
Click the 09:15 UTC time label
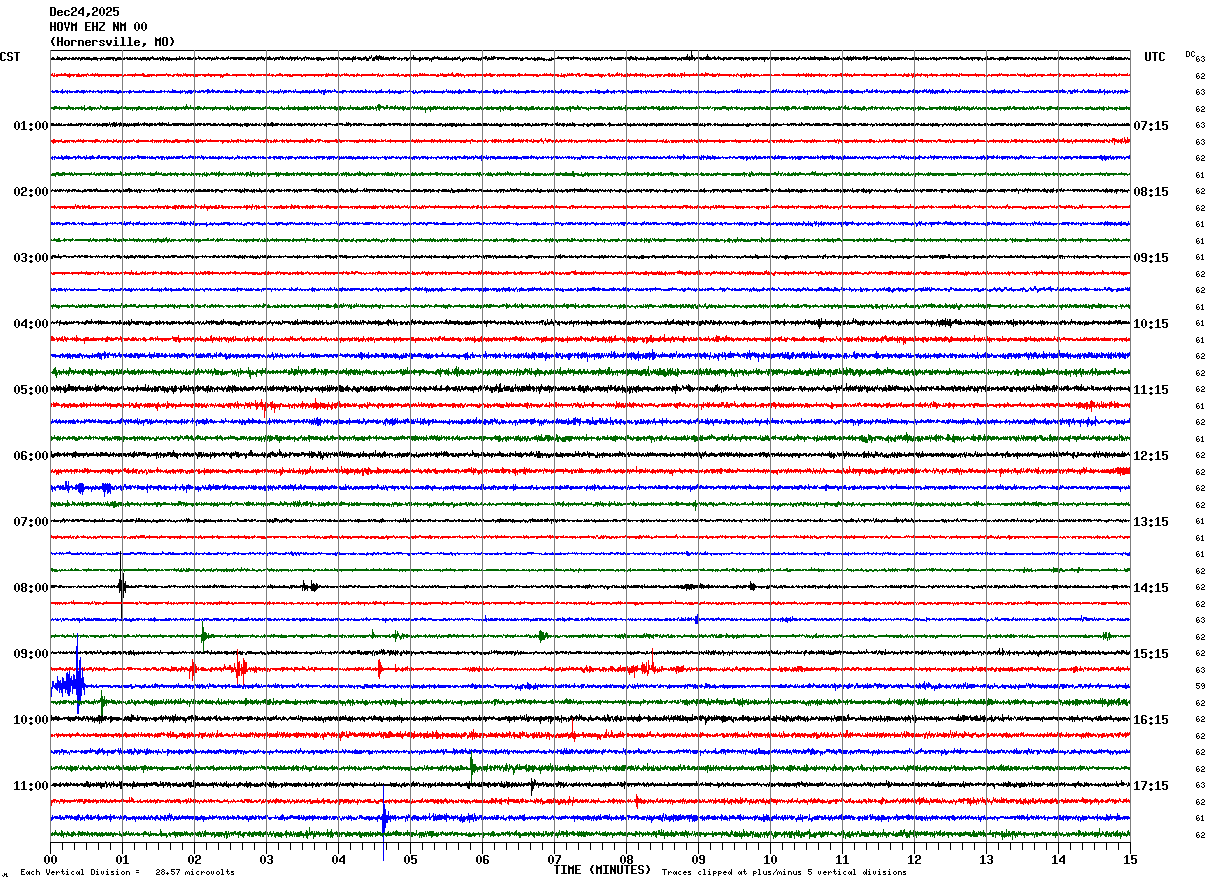click(1151, 258)
